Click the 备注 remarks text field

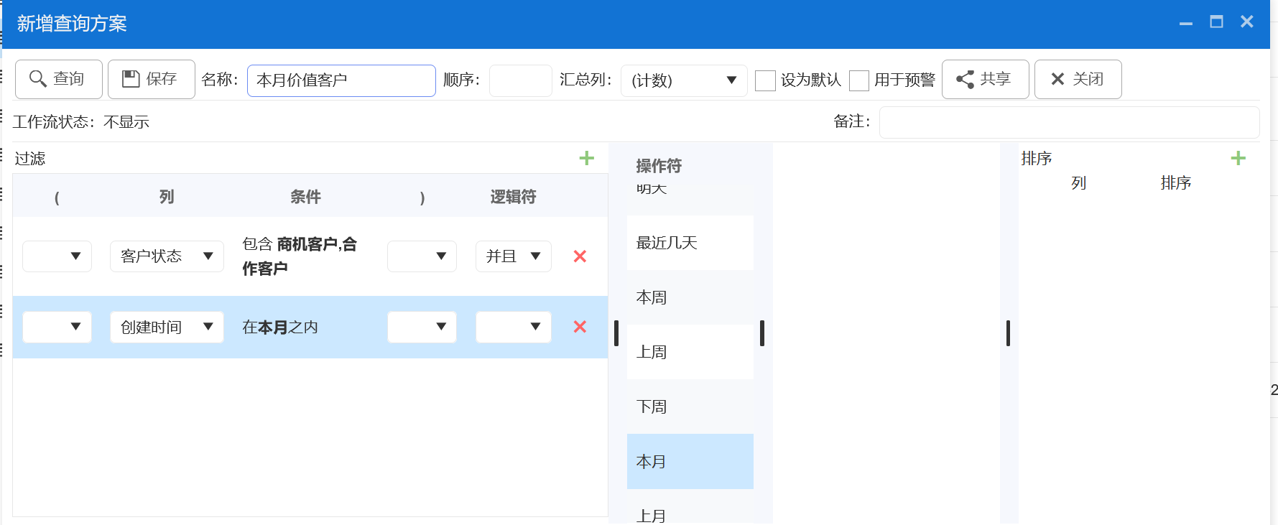point(1068,122)
